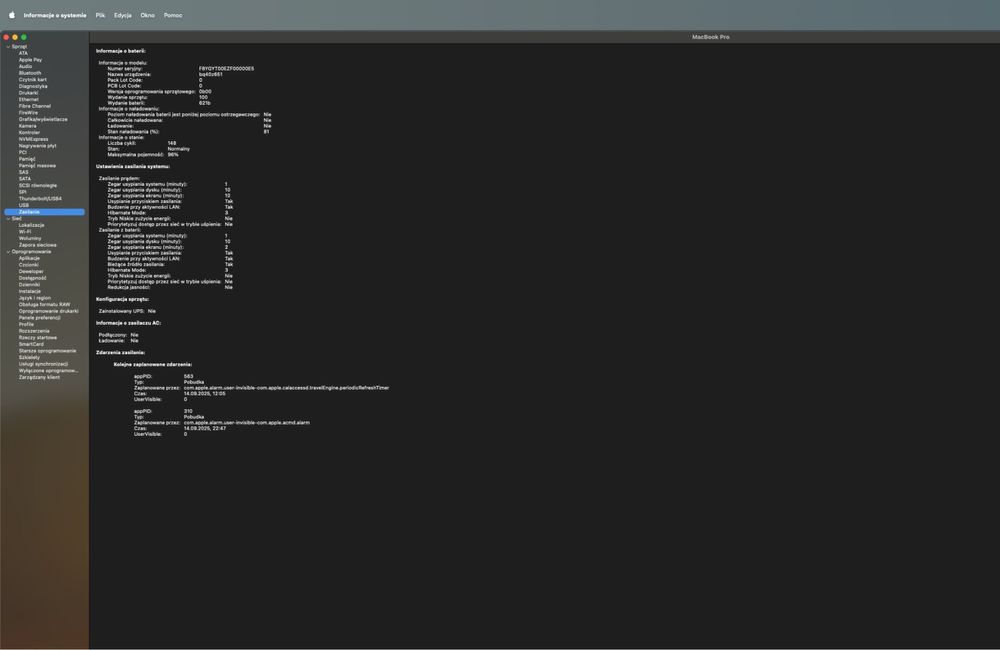Select Diagnostyka in the sidebar
The image size is (1000, 650).
click(x=33, y=86)
